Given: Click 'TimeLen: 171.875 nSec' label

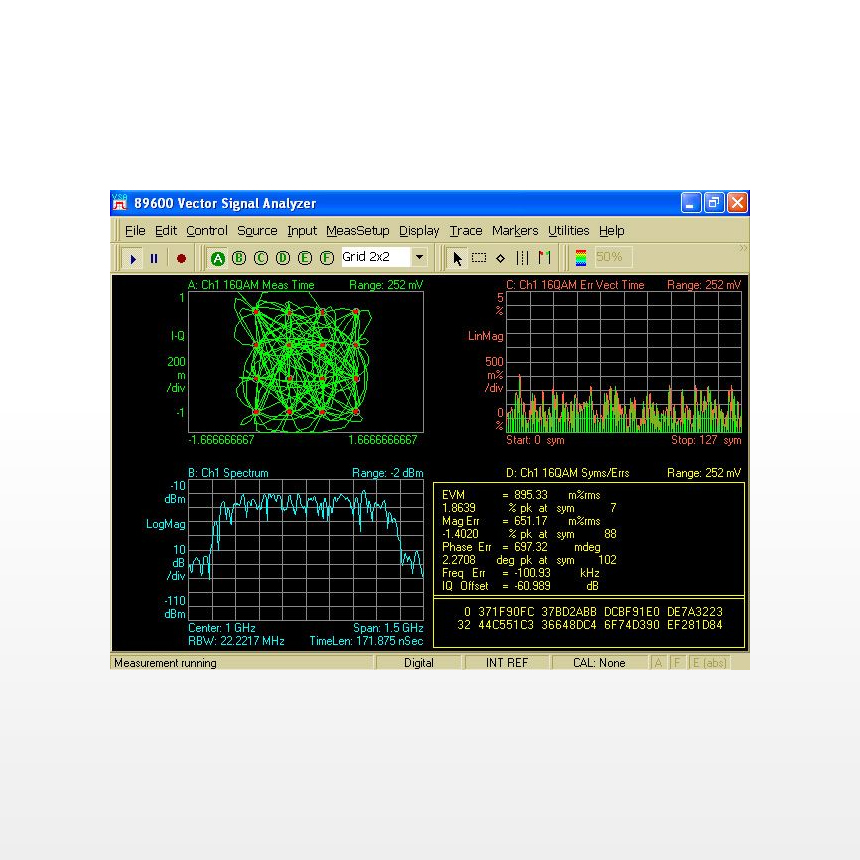Looking at the screenshot, I should pos(366,641).
